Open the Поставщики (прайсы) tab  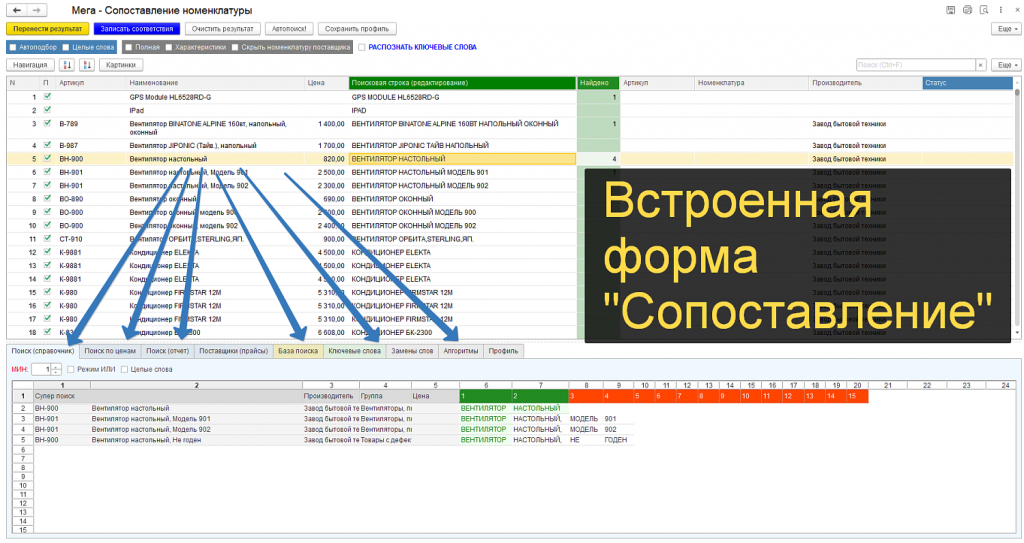pos(234,351)
